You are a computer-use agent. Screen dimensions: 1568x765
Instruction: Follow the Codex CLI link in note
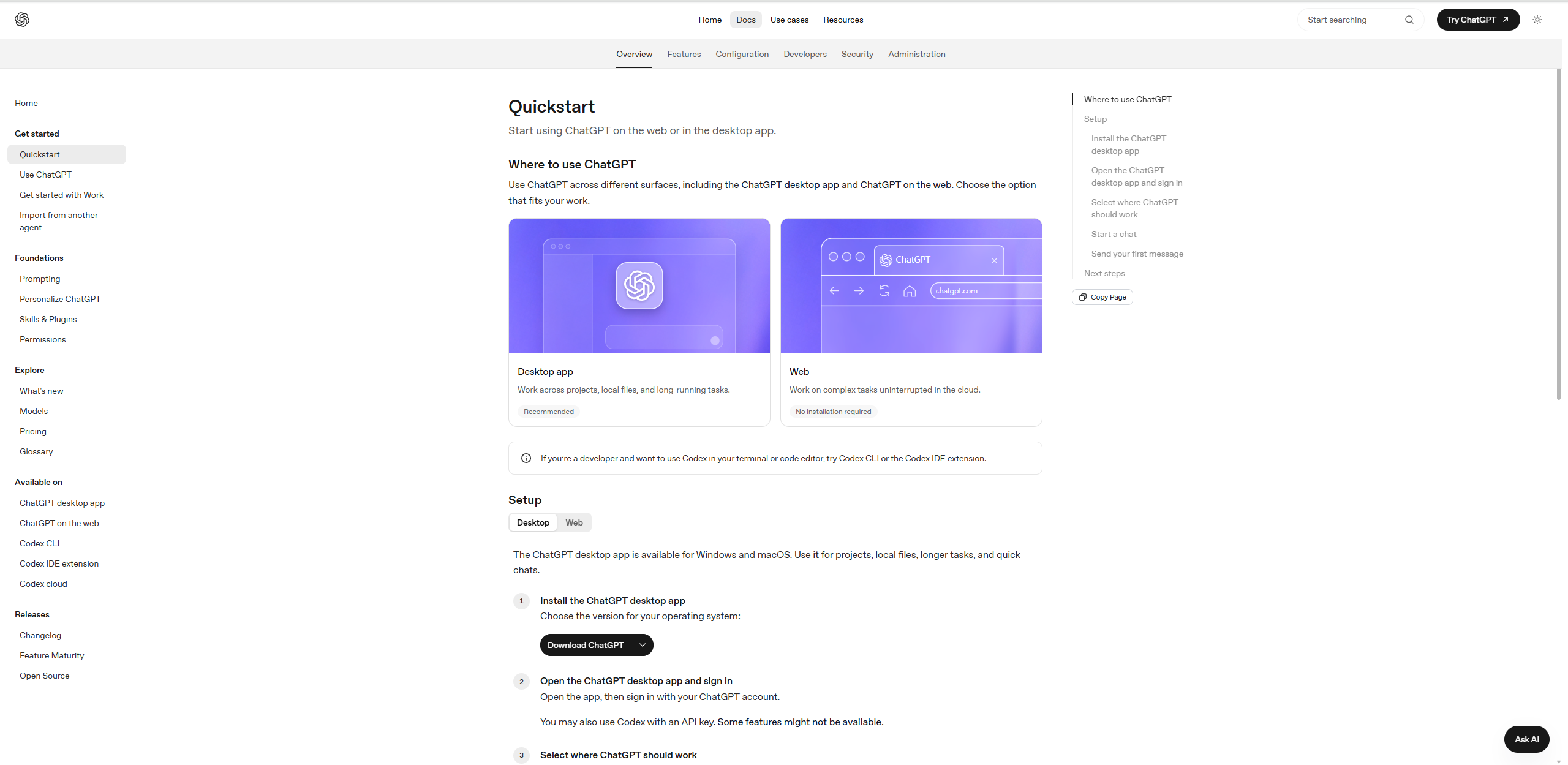coord(858,458)
